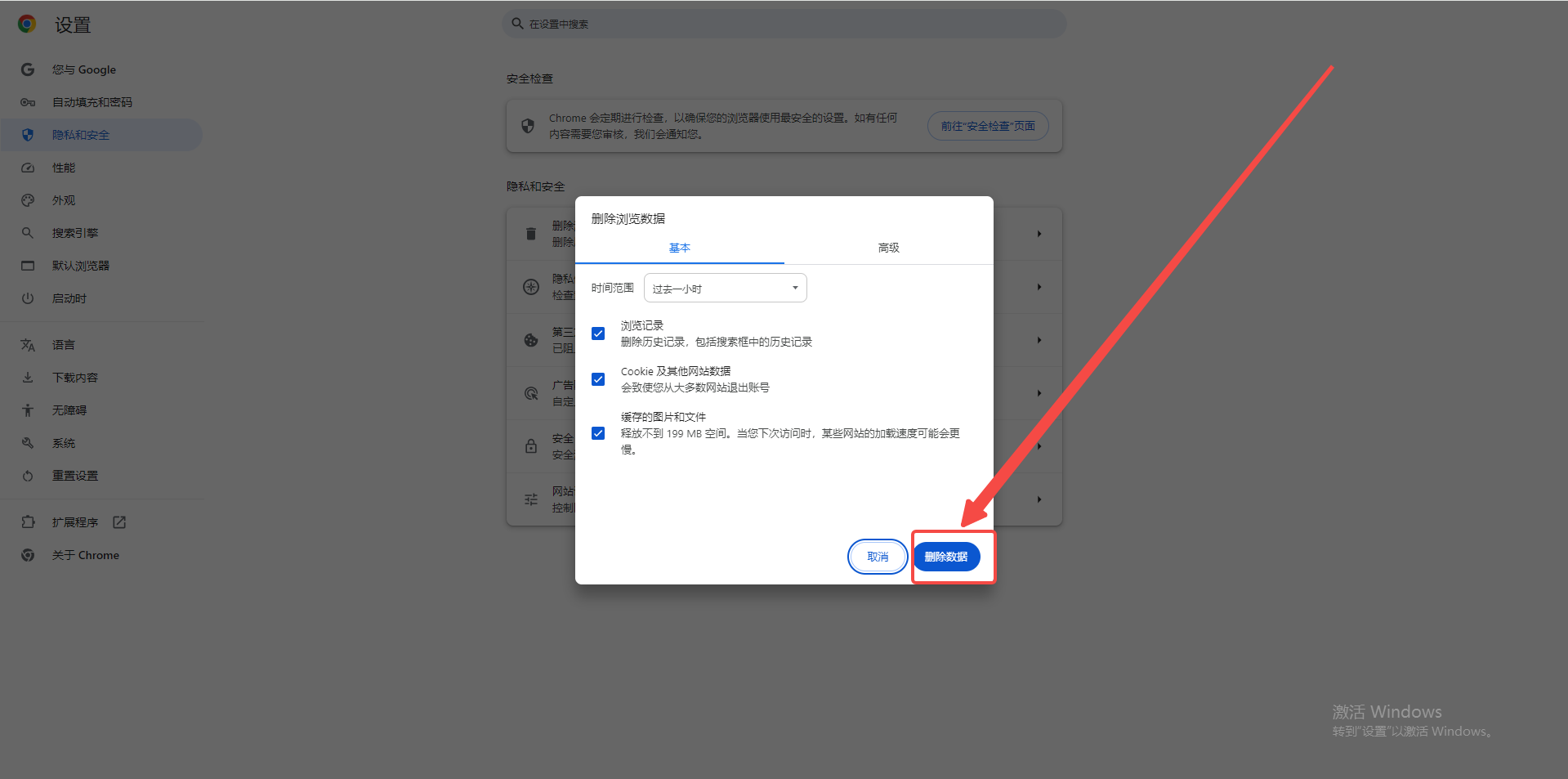
Task: Click the Chrome icon for 关于 Chrome
Action: (28, 555)
